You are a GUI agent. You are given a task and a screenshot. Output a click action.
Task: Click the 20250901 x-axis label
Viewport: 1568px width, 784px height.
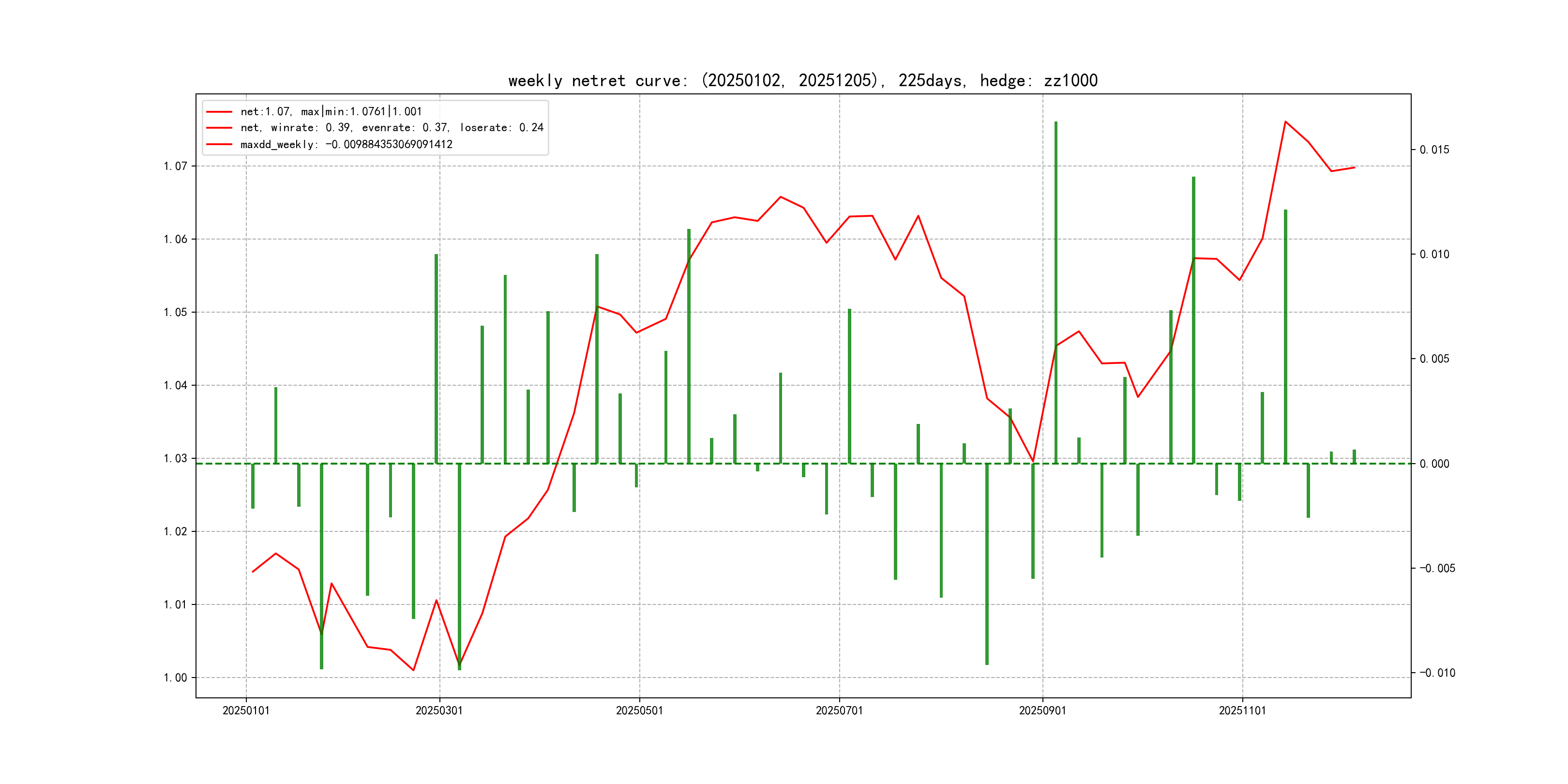[1042, 710]
